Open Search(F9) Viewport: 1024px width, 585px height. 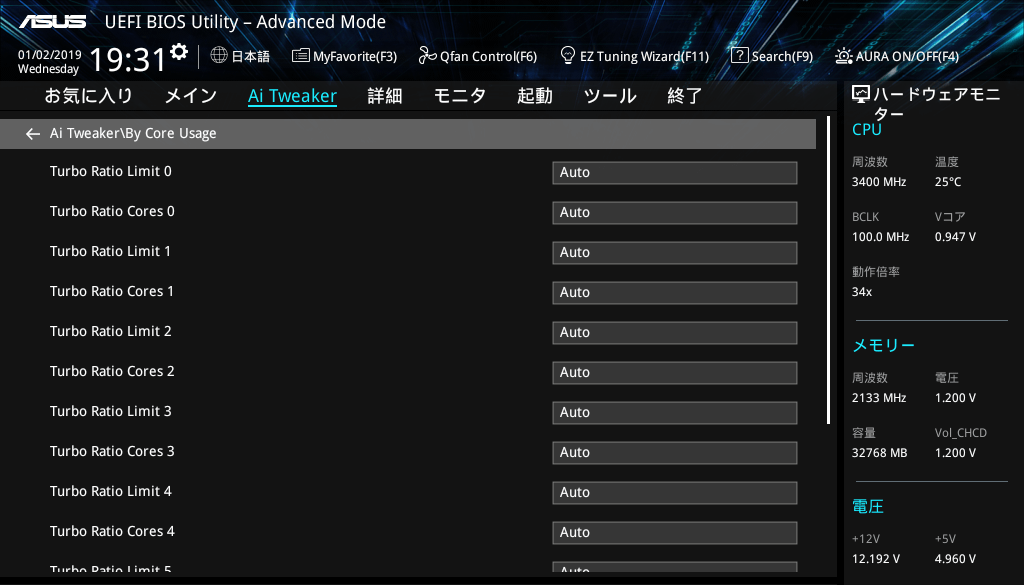(782, 56)
